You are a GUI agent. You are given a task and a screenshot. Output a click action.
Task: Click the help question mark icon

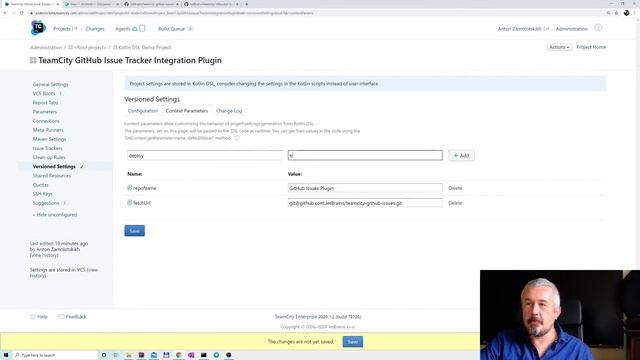click(598, 28)
